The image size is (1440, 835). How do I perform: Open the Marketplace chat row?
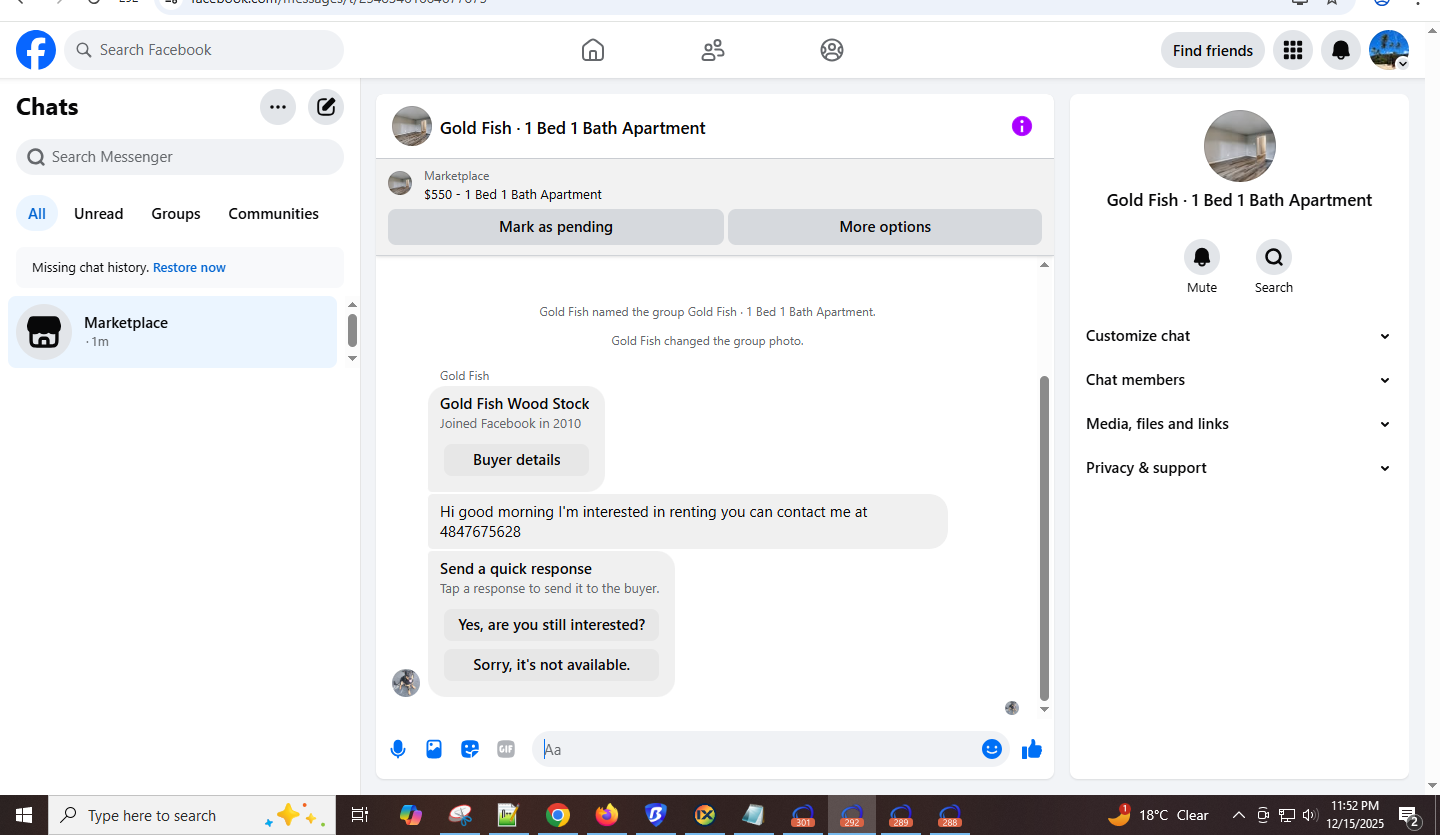pyautogui.click(x=173, y=332)
